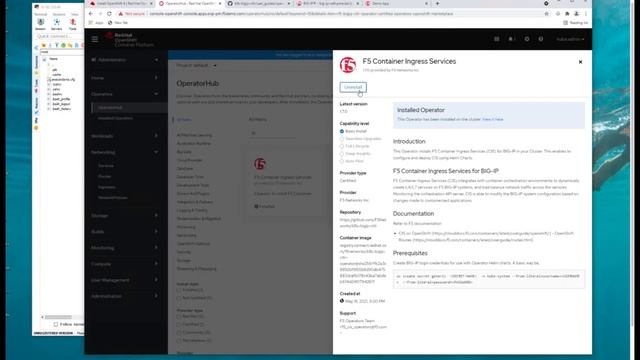Select Seamless Upgrades capability level
This screenshot has height=360, width=640.
point(342,139)
